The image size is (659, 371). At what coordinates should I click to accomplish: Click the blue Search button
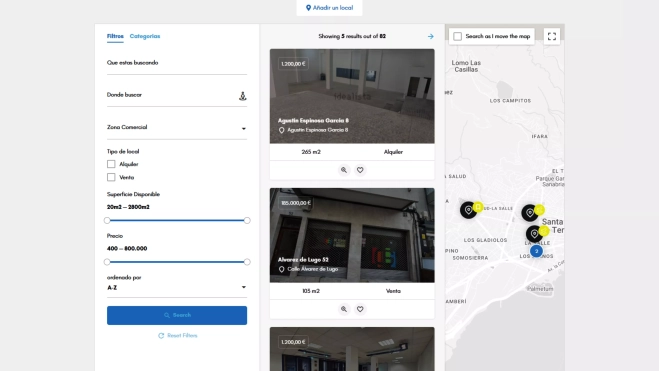pyautogui.click(x=177, y=315)
